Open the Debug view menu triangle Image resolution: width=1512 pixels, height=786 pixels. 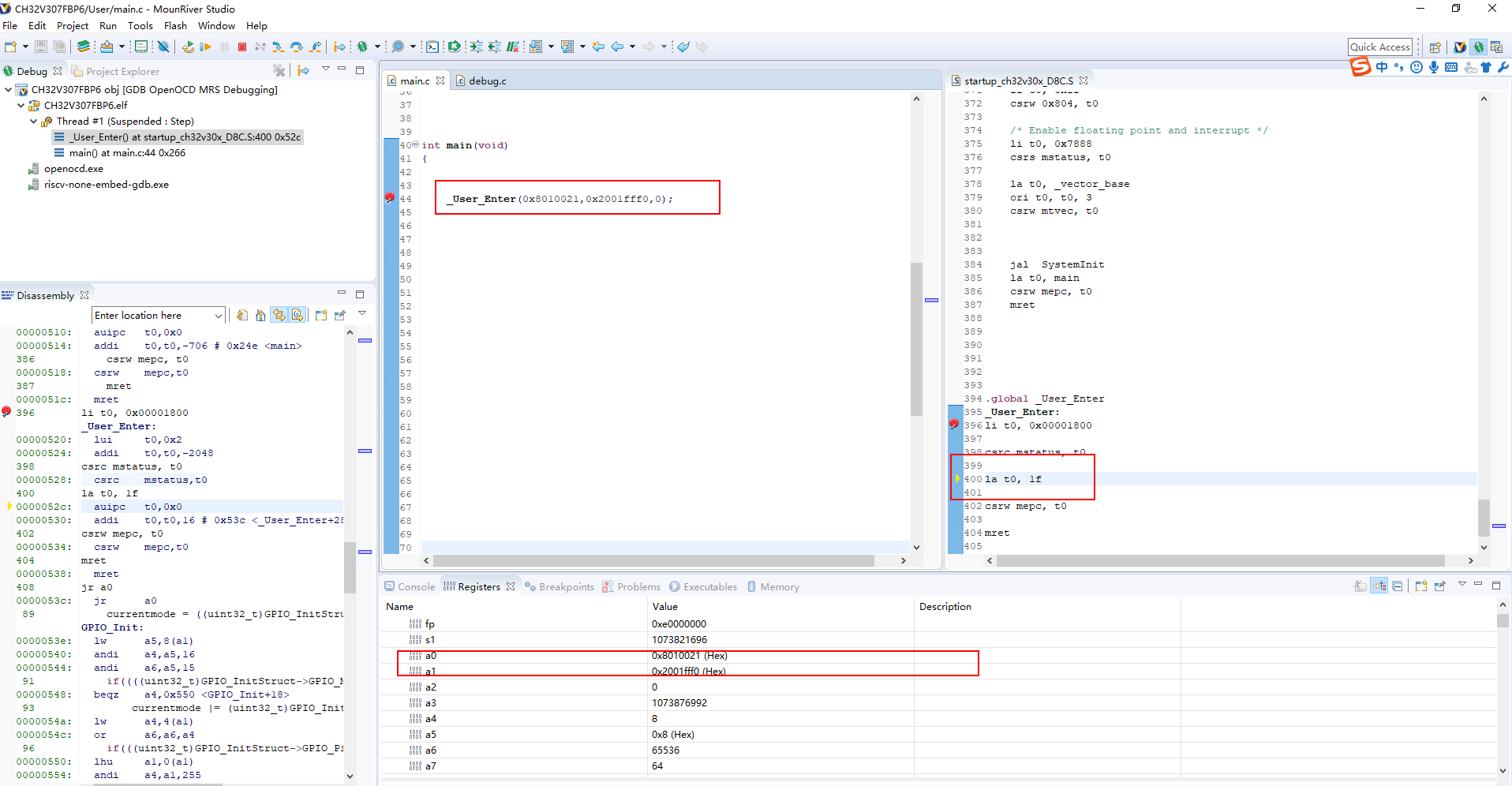click(x=325, y=69)
